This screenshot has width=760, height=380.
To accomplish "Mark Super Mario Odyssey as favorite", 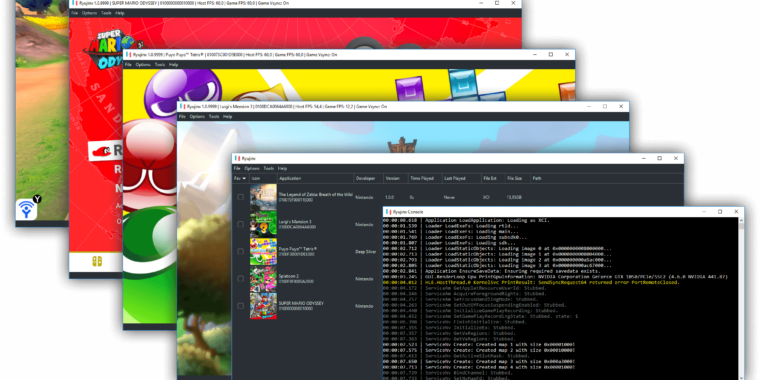I will pos(240,306).
